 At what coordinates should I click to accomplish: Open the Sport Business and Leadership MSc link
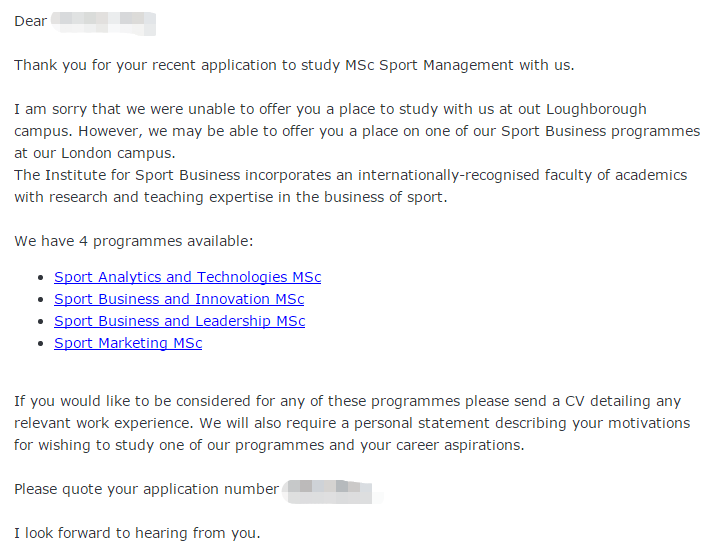[179, 321]
